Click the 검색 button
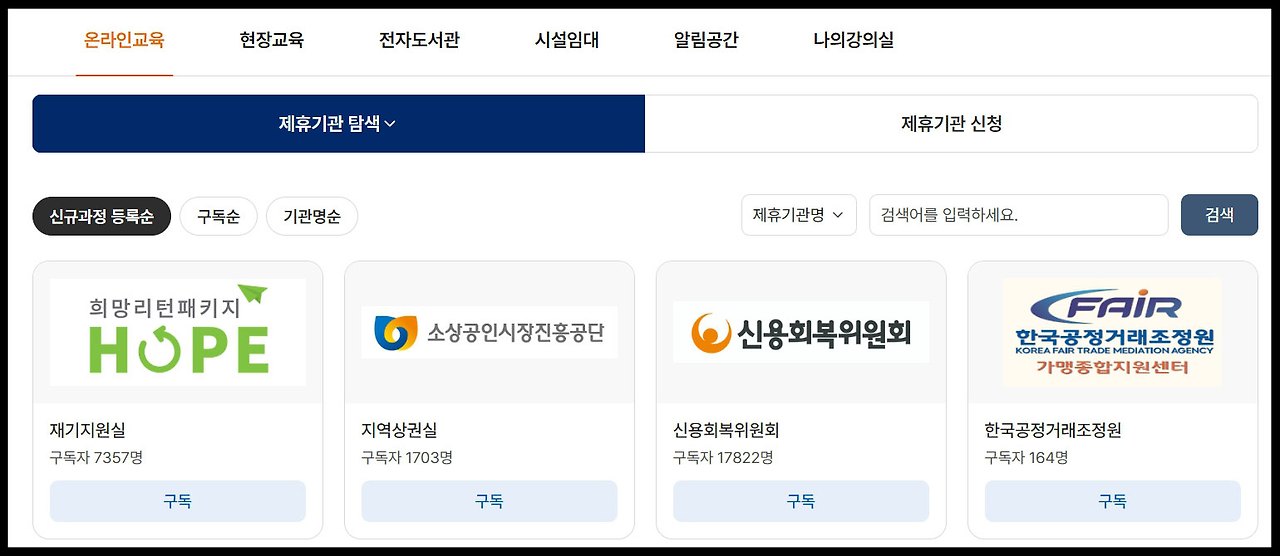This screenshot has height=556, width=1280. (1219, 215)
